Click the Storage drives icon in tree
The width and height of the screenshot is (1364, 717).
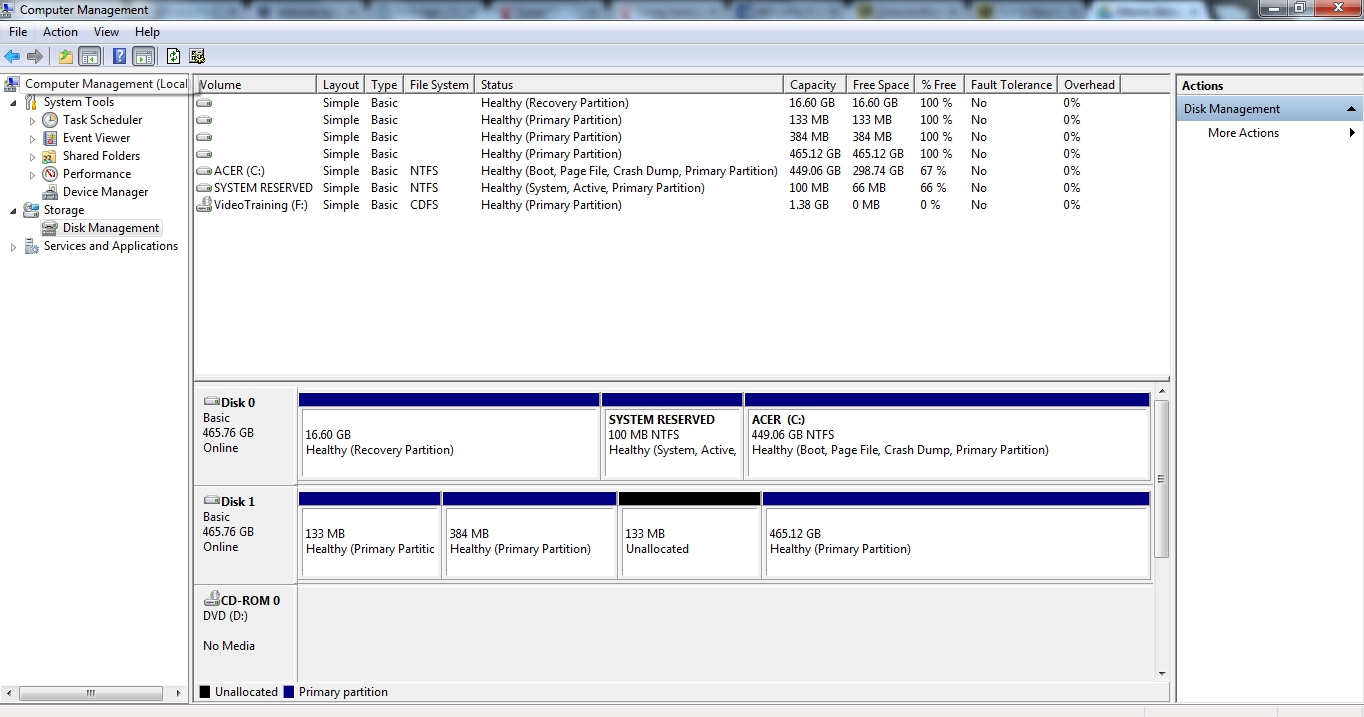(31, 210)
